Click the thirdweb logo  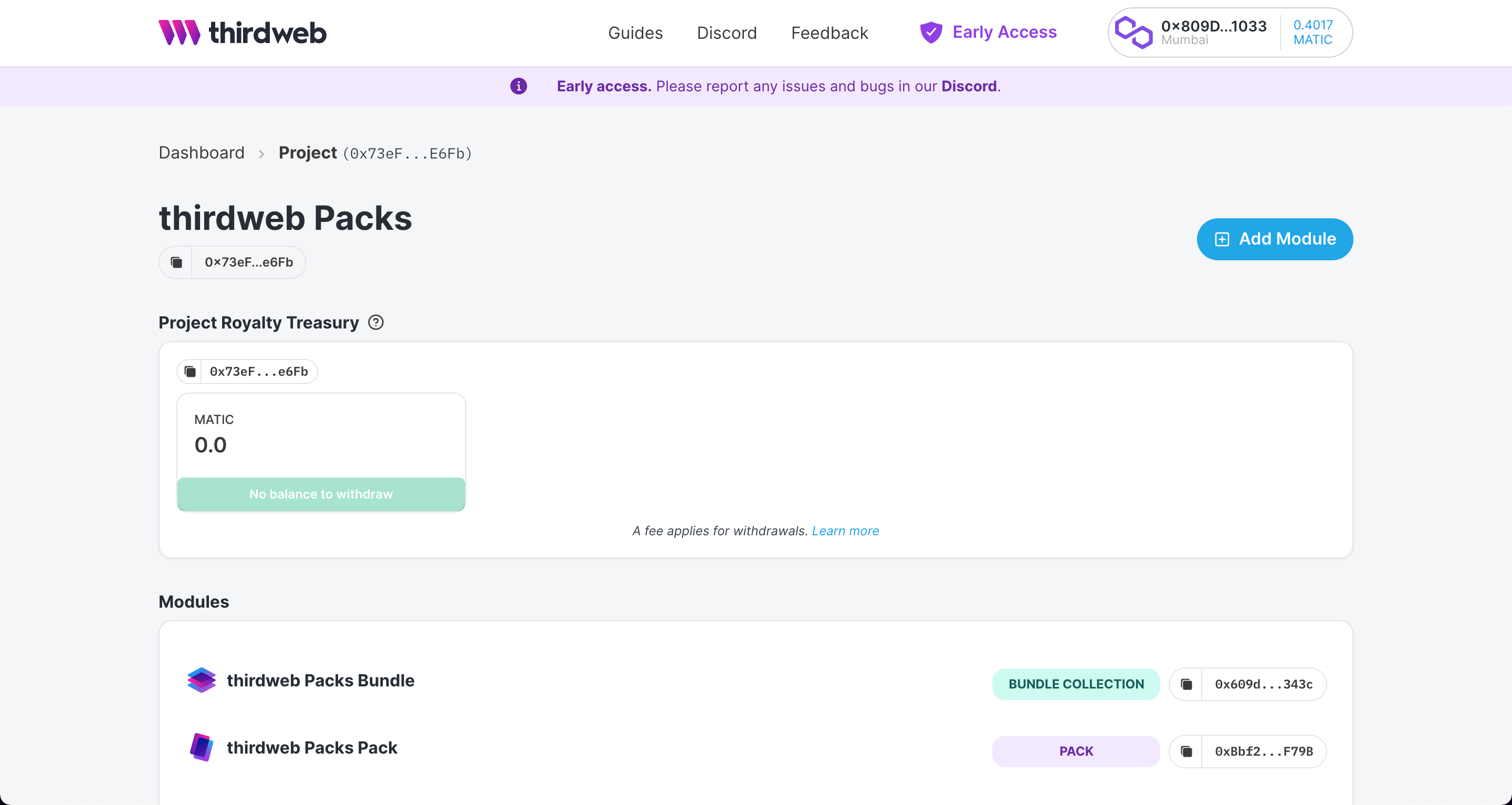coord(242,32)
